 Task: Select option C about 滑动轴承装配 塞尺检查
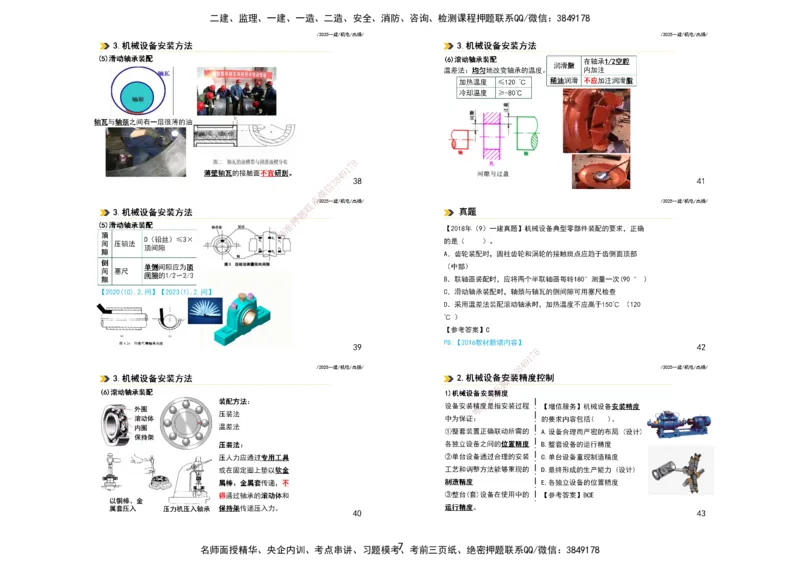pos(530,292)
